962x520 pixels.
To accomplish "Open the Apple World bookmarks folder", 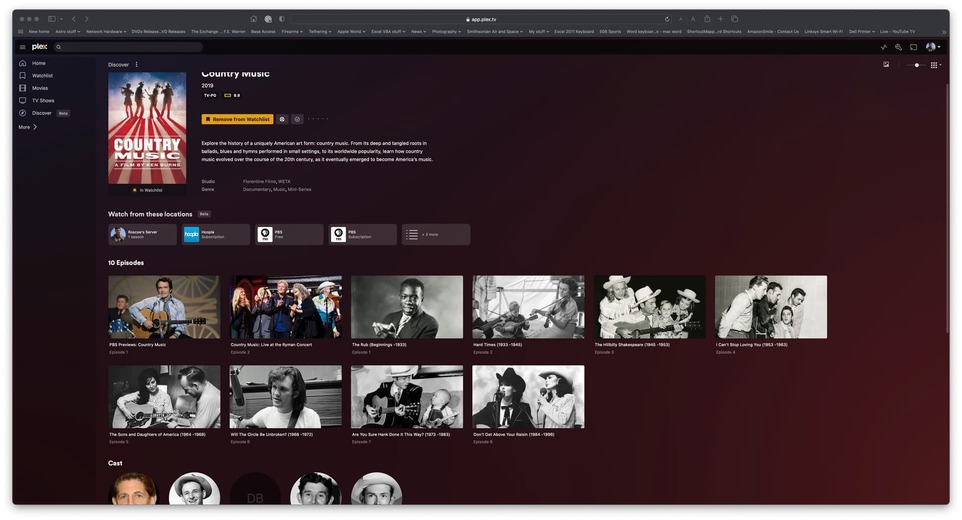I will click(x=351, y=31).
